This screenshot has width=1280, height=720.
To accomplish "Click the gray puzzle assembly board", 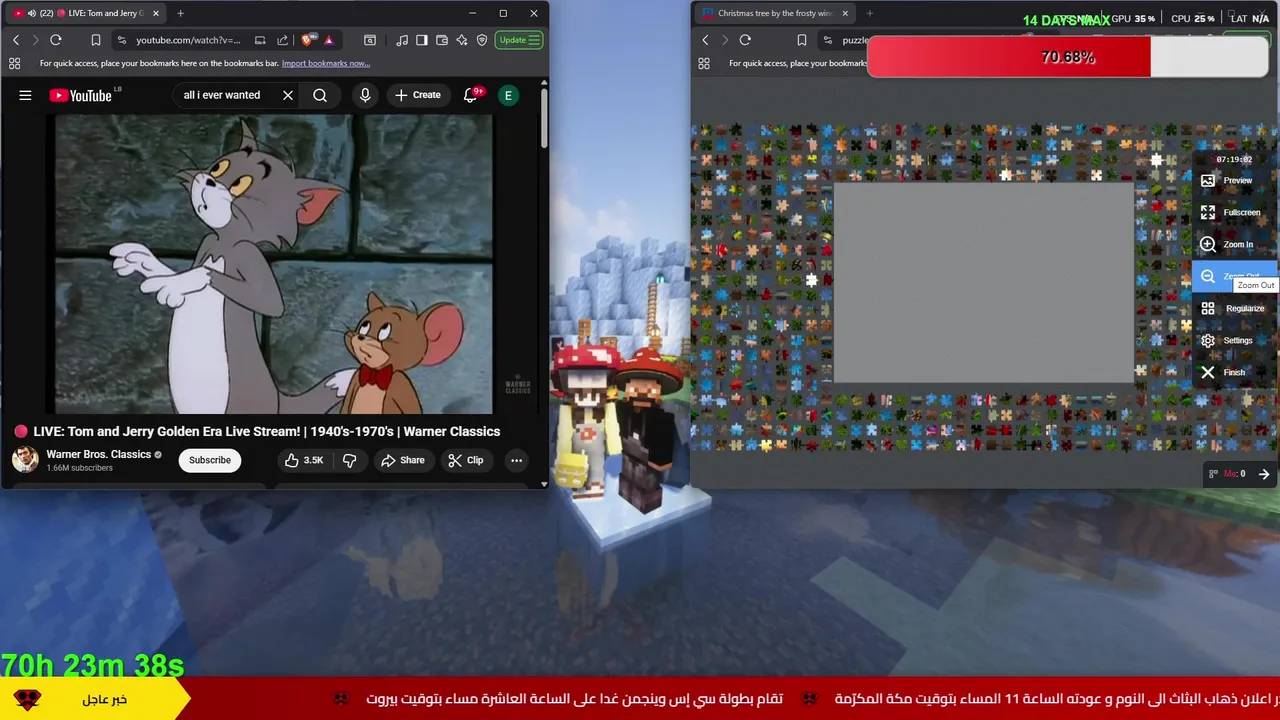I will click(984, 283).
